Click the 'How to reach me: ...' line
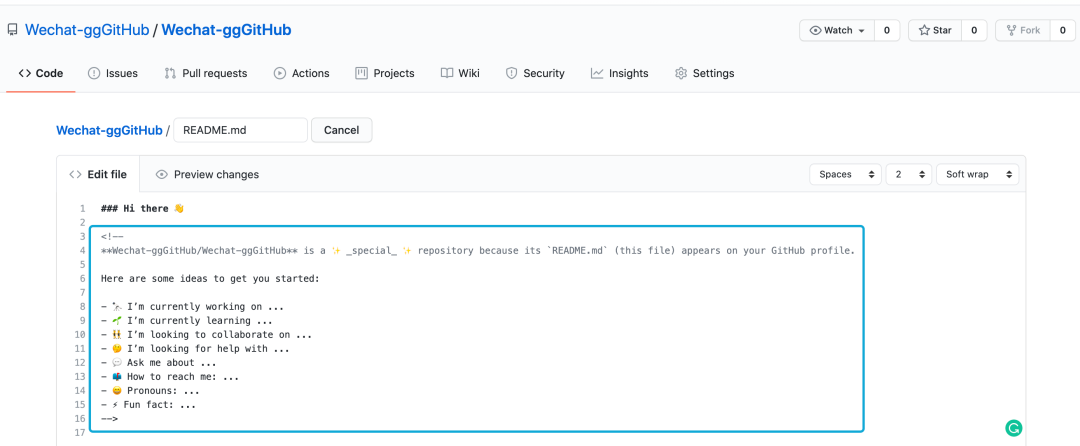Image resolution: width=1080 pixels, height=446 pixels. coord(169,377)
